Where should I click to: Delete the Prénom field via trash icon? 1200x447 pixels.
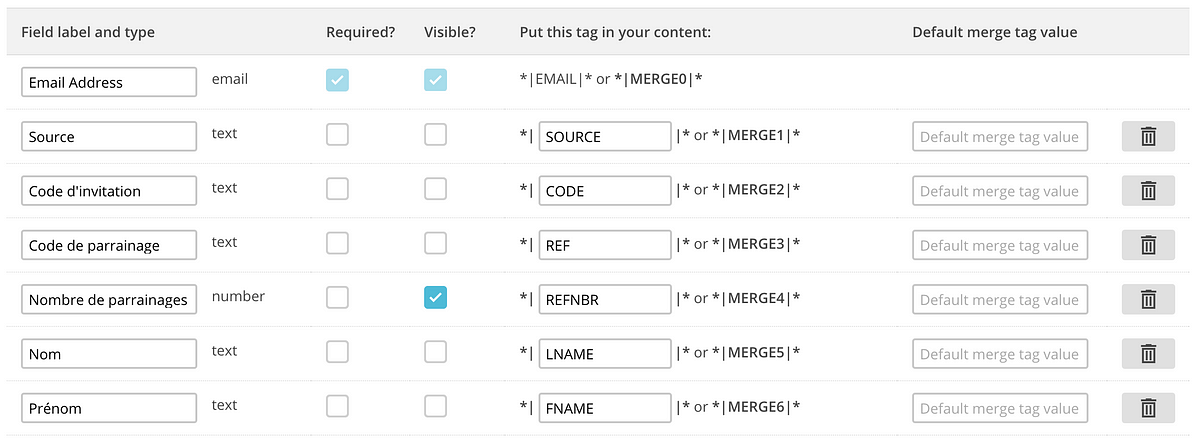pos(1148,408)
